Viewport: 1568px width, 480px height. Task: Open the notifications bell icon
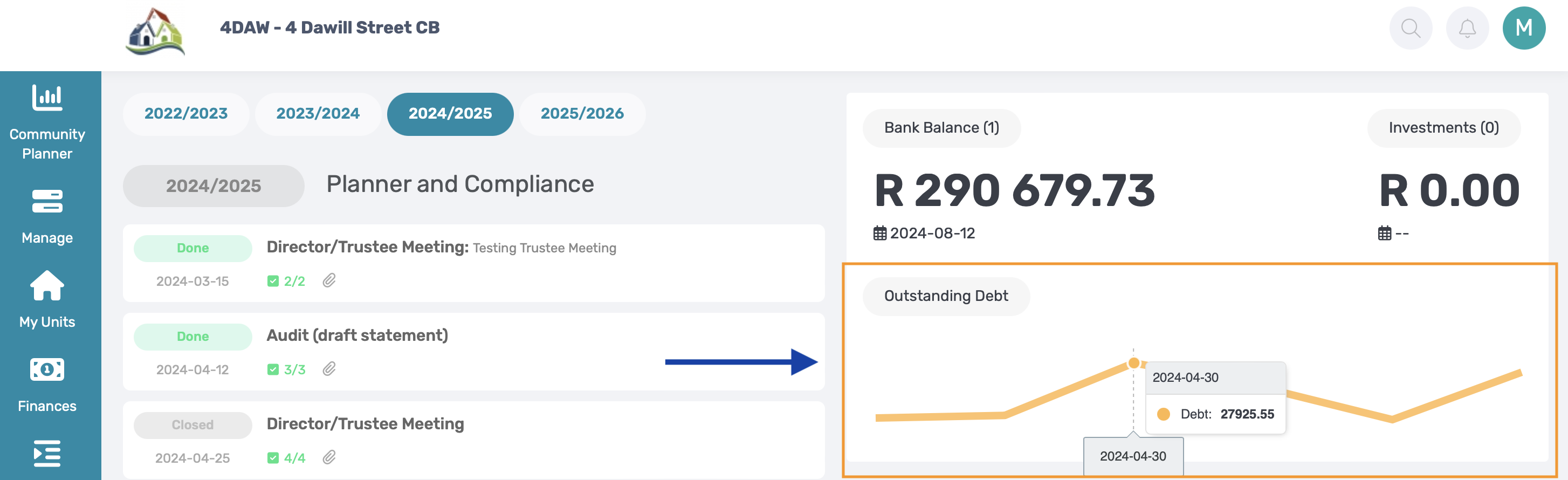[x=1467, y=28]
